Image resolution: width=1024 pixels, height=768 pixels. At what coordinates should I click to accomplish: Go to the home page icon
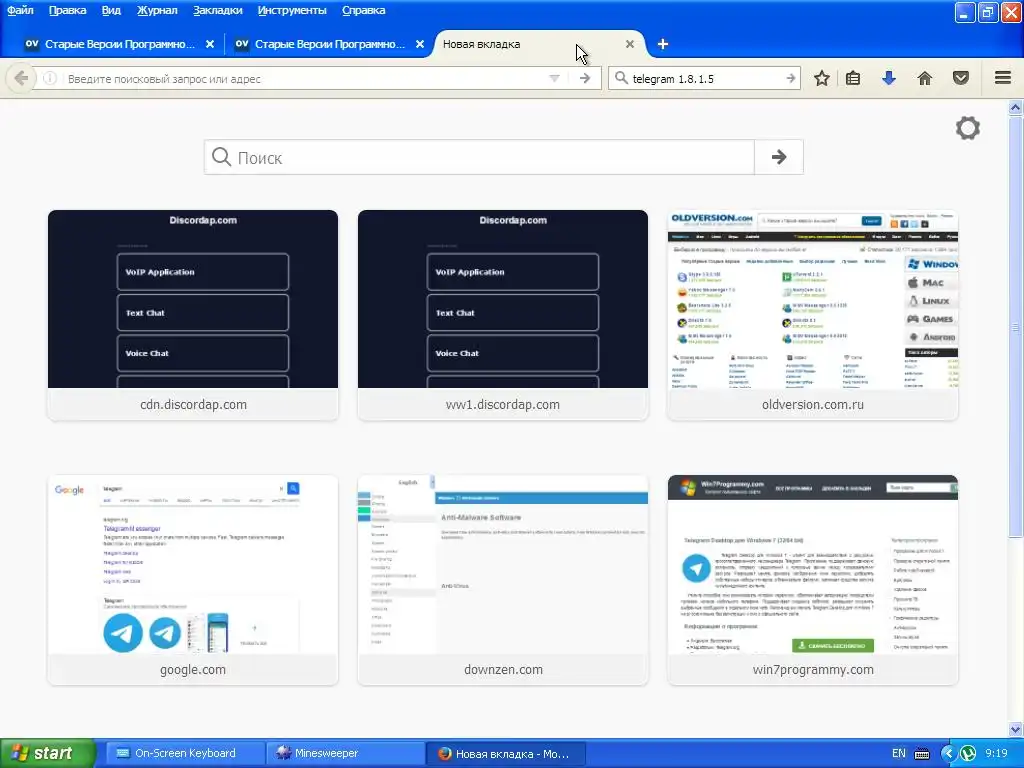925,78
